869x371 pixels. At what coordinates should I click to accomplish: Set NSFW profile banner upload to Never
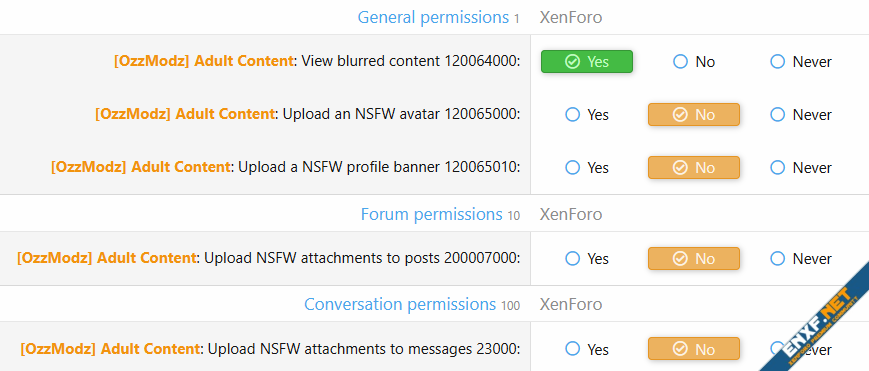(801, 167)
